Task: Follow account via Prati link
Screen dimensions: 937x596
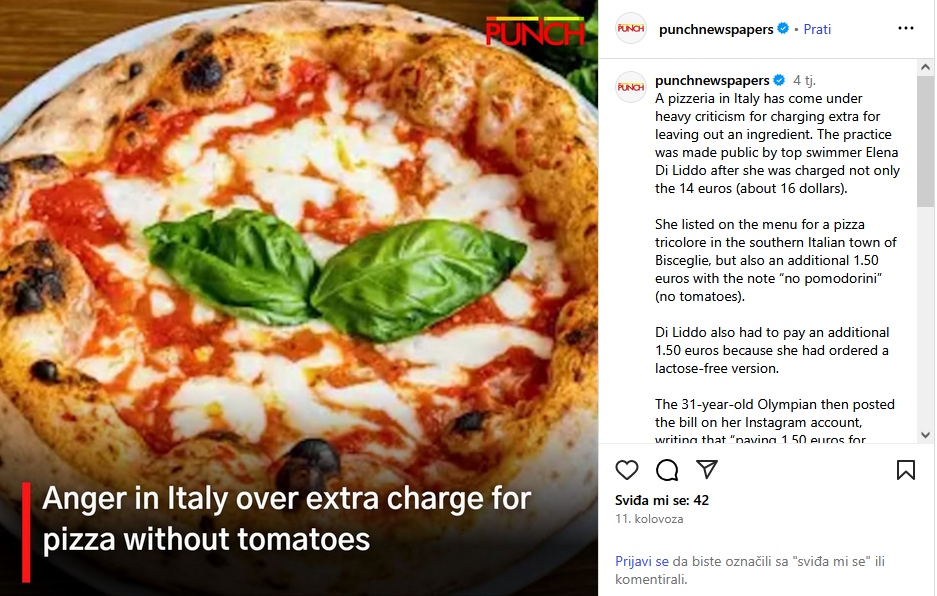Action: (817, 29)
